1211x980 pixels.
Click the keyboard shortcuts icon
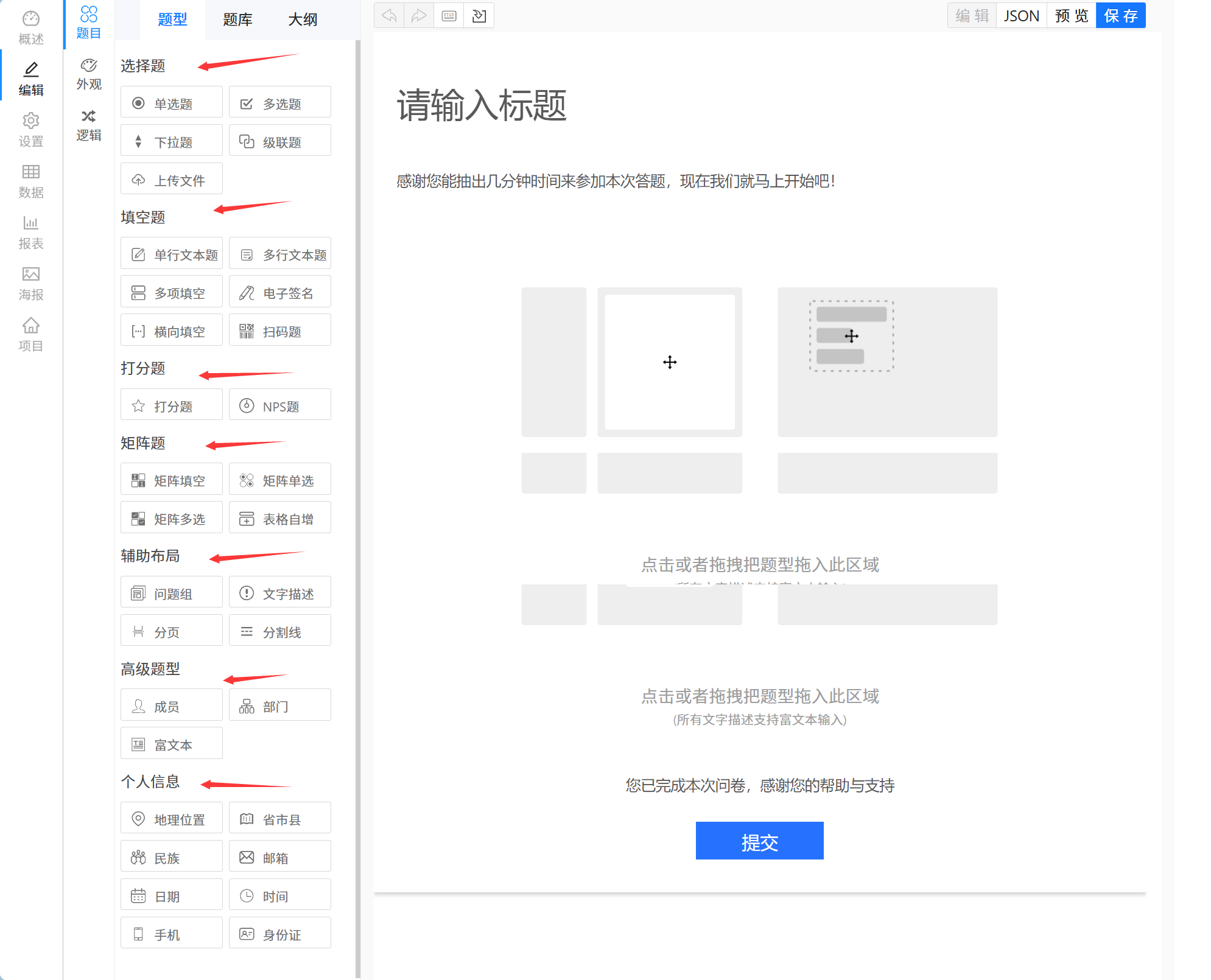(x=449, y=16)
